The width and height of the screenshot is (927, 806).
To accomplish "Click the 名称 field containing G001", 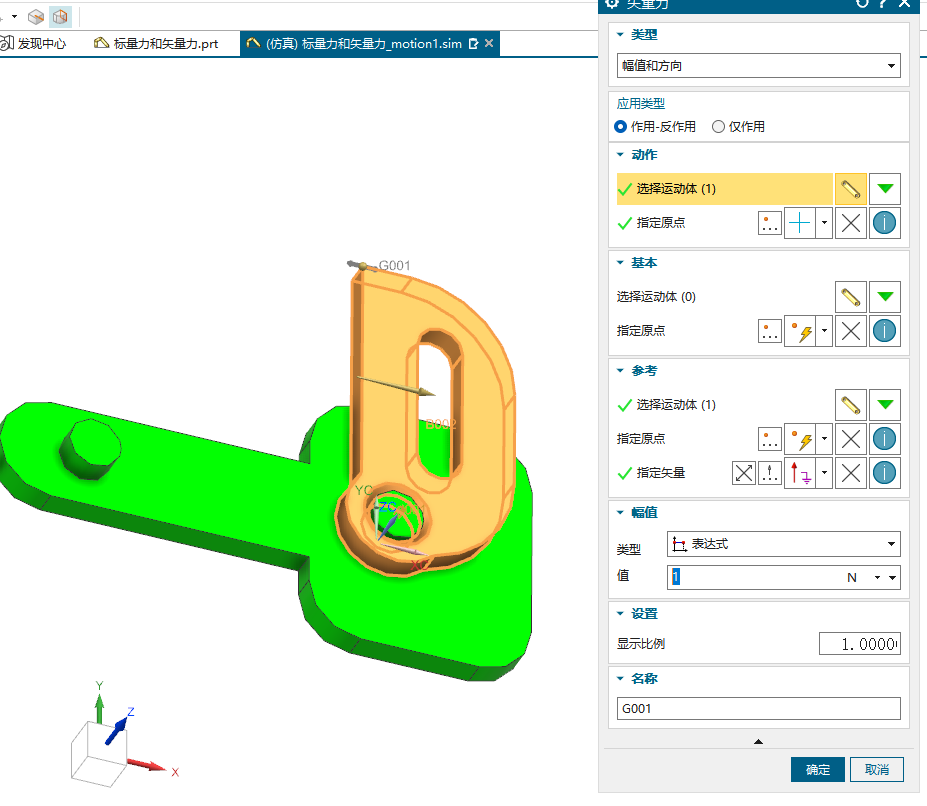I will point(759,709).
